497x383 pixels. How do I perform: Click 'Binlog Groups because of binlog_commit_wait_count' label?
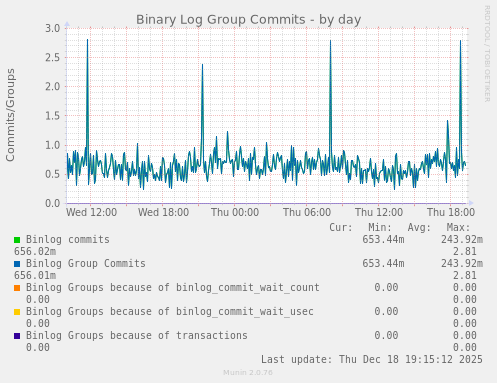173,288
